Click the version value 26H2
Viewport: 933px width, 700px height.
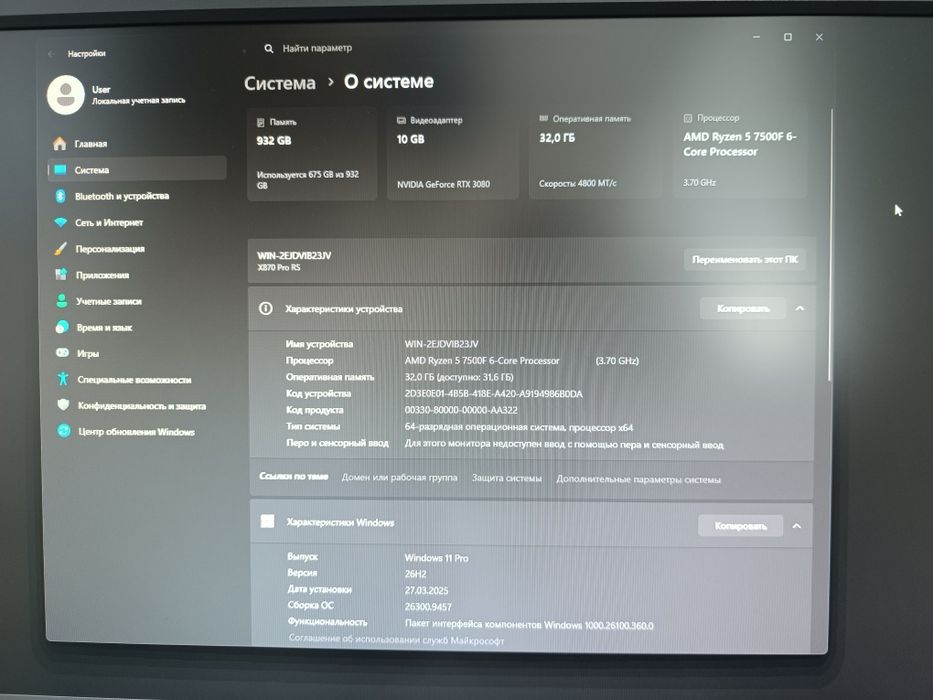[415, 574]
